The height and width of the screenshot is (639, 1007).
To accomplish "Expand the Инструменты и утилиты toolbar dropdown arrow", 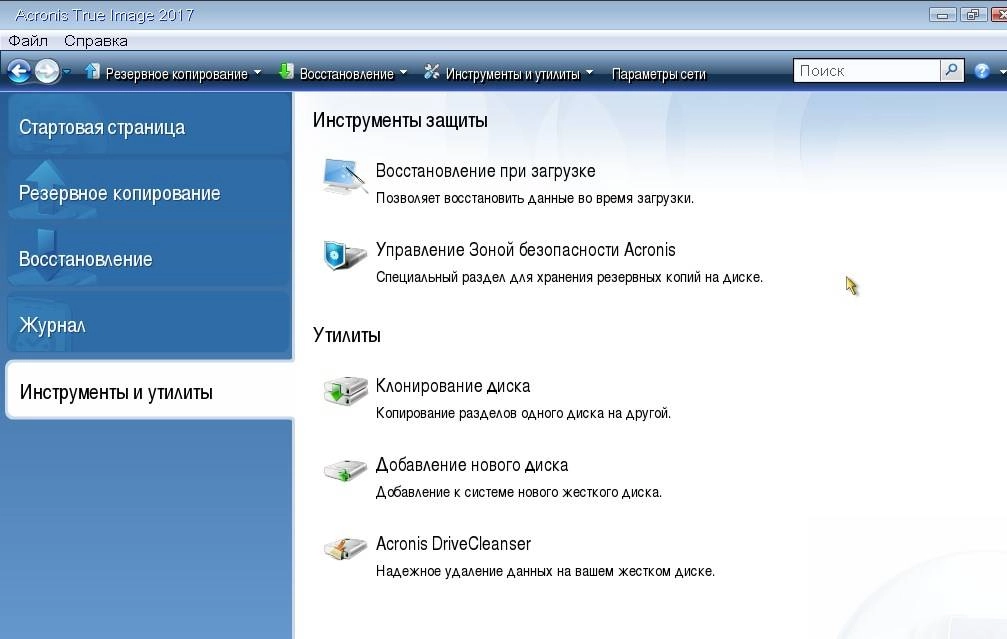I will pyautogui.click(x=590, y=73).
